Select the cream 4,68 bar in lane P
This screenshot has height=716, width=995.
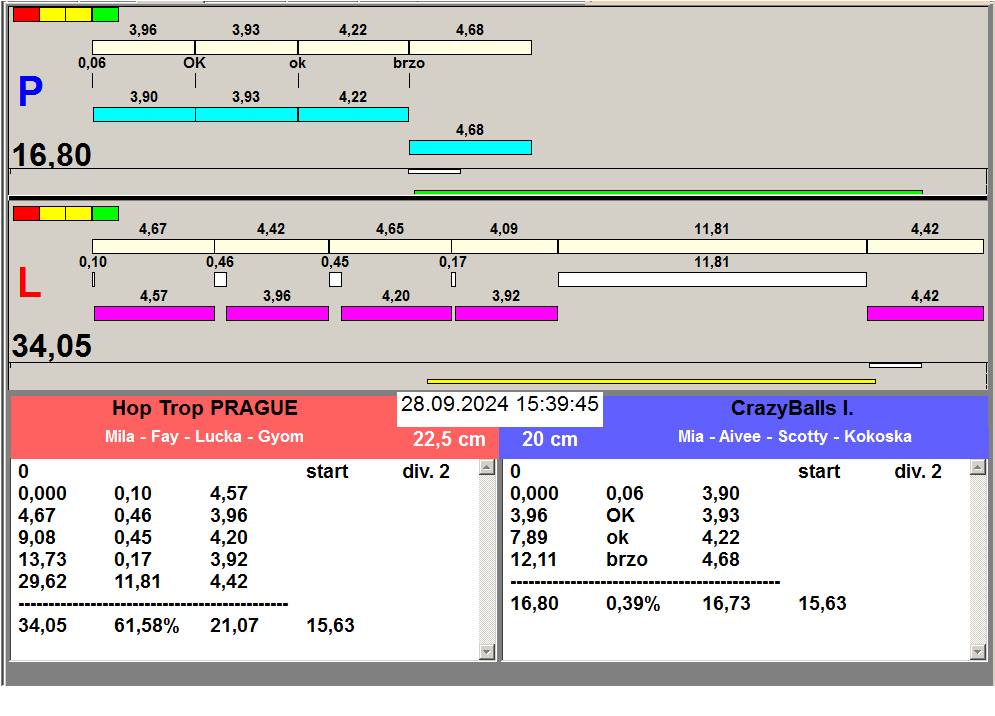click(470, 48)
